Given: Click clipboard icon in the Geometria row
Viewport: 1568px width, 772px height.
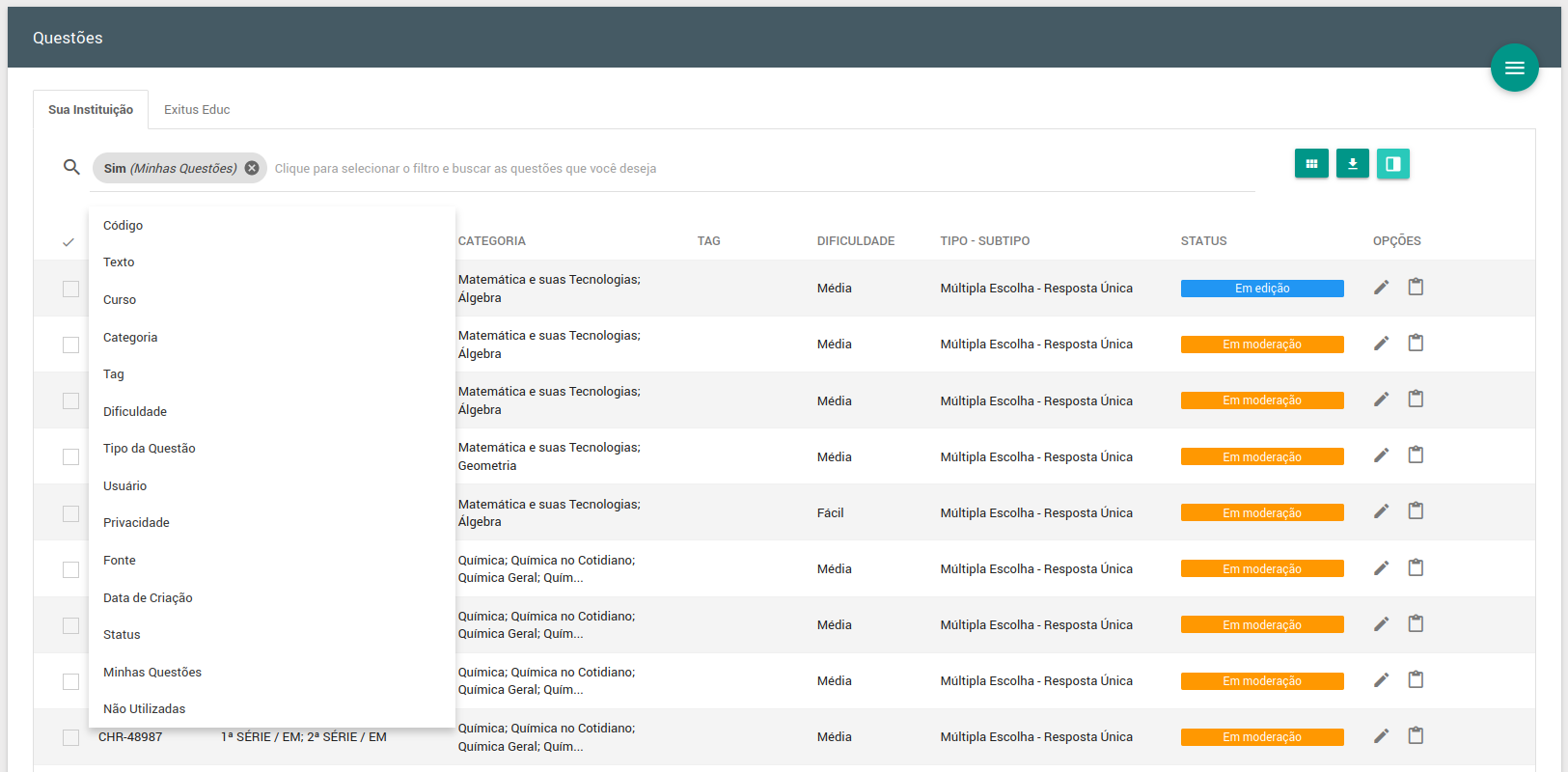Looking at the screenshot, I should click(x=1416, y=455).
